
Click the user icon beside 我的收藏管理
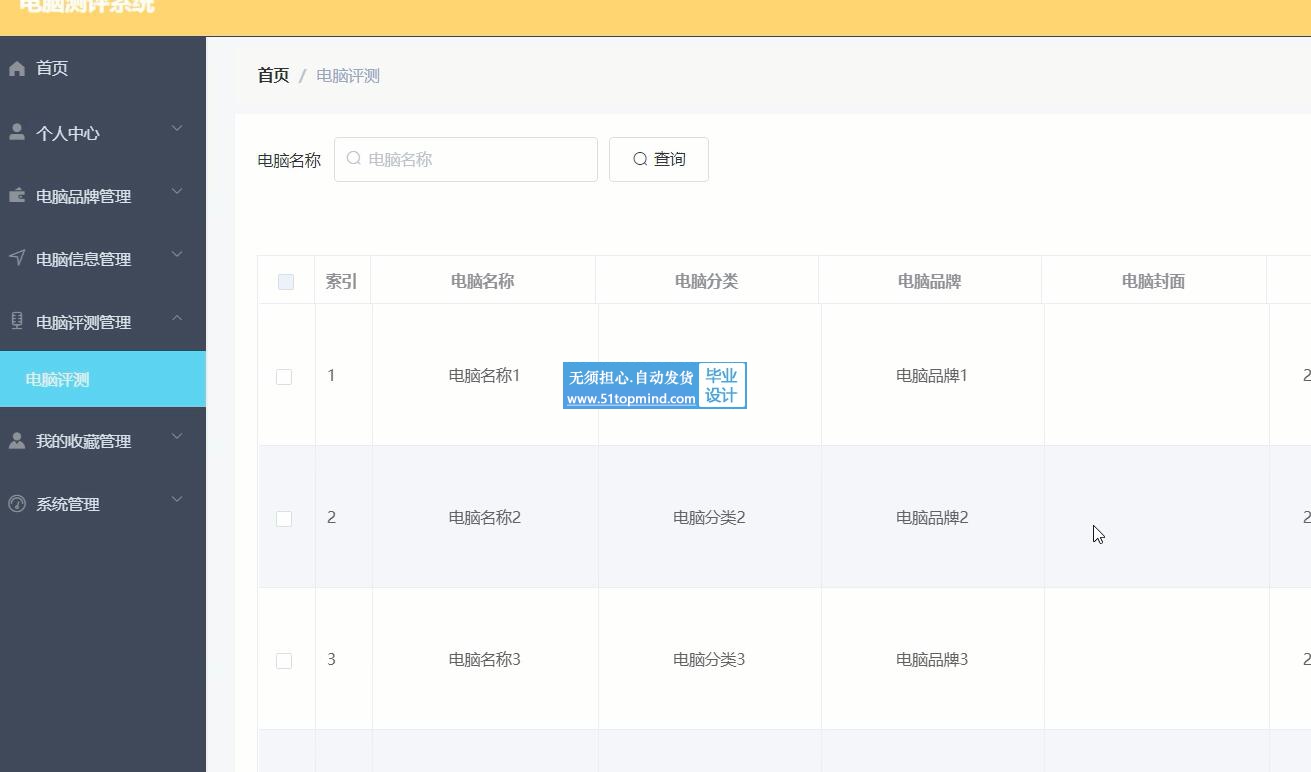pyautogui.click(x=17, y=440)
